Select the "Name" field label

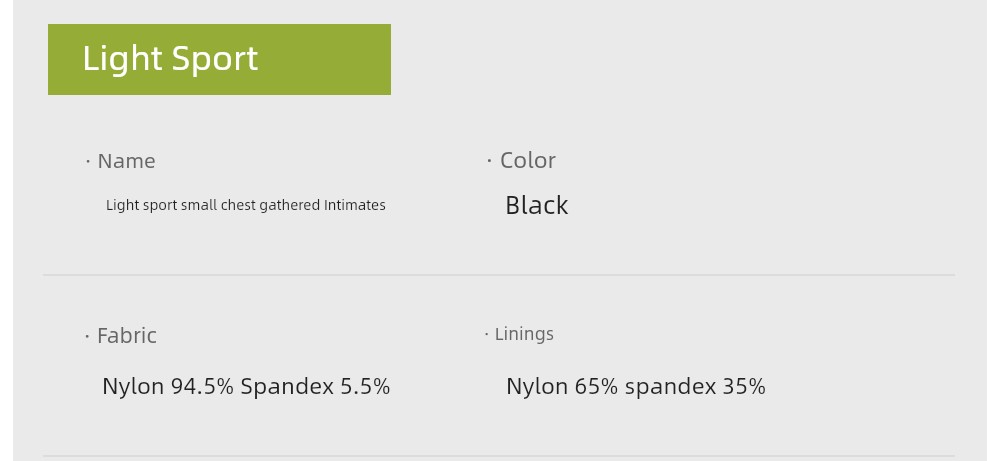(126, 161)
